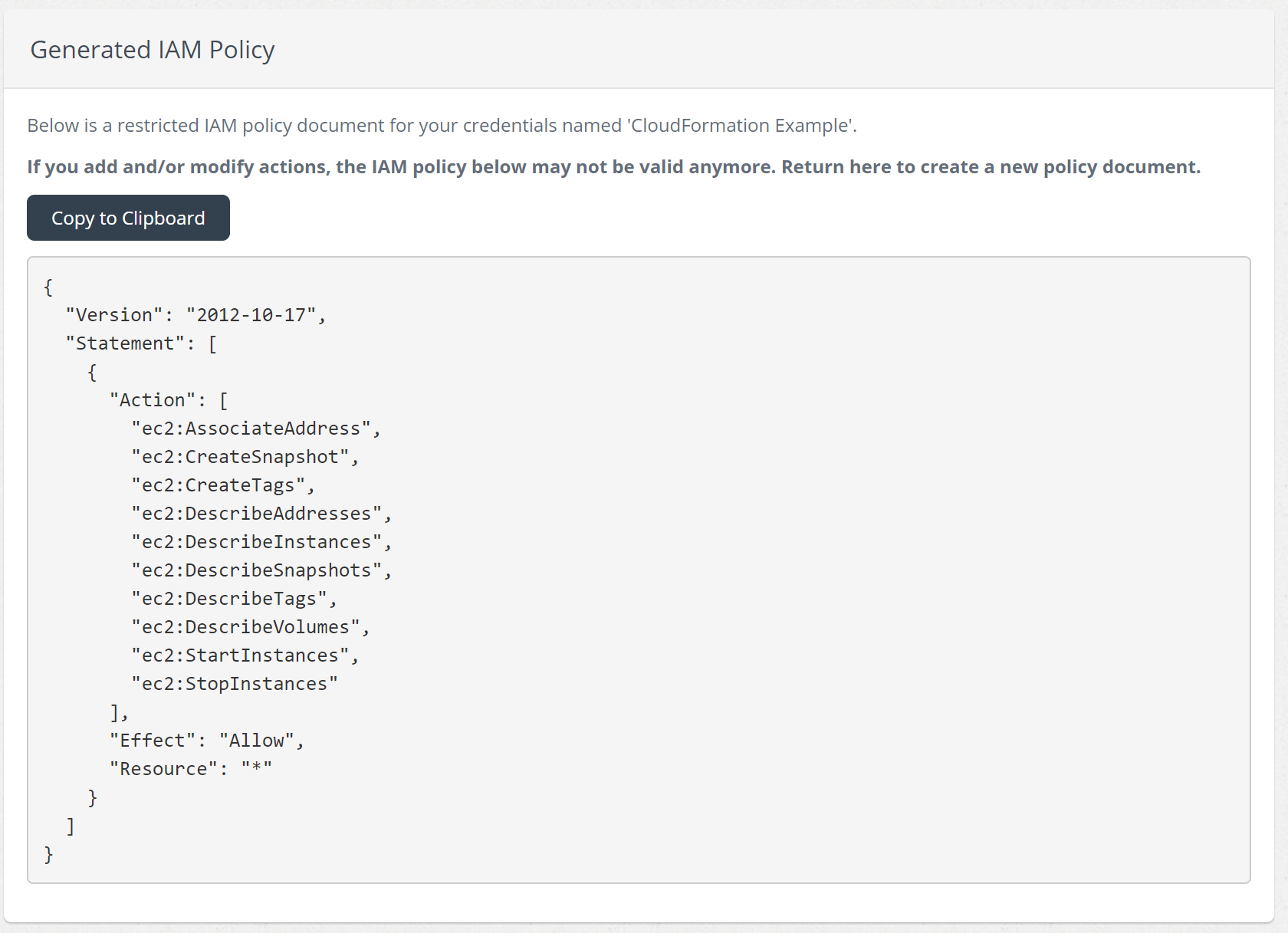Click the Copy to Clipboard button
This screenshot has width=1288, height=933.
coord(127,218)
